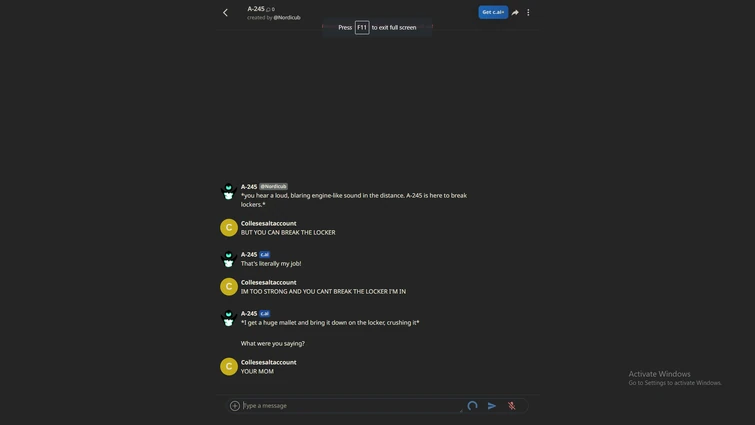Open the share arrow icon
Screen dimensions: 755x425
tap(515, 13)
